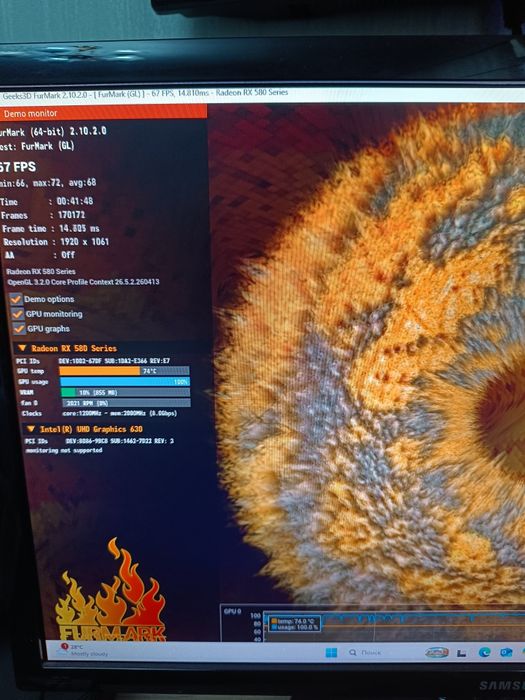Click the min:66, max:72, avg:68 line
525x700 pixels.
[48, 183]
